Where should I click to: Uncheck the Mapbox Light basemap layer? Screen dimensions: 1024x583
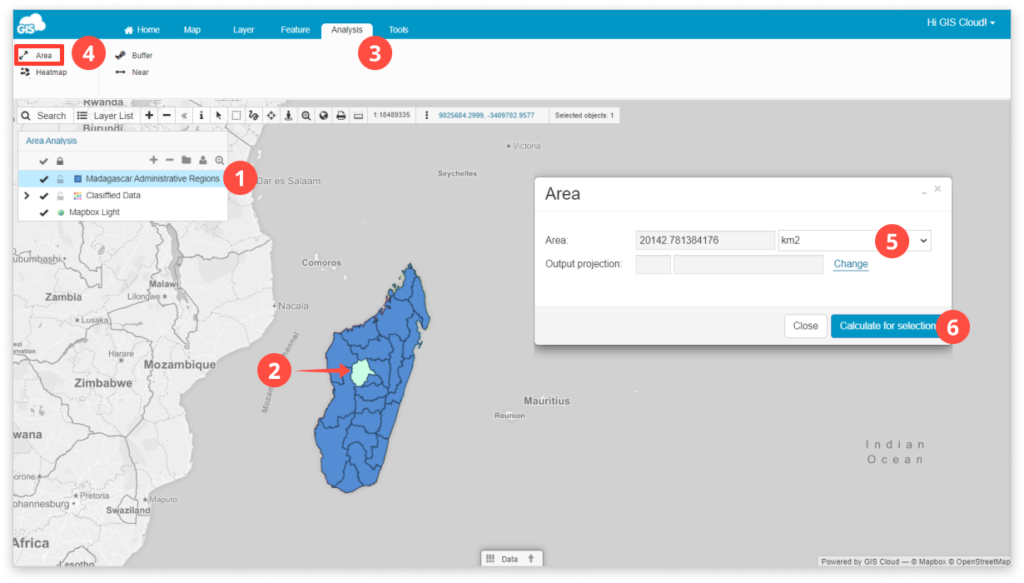pos(44,213)
